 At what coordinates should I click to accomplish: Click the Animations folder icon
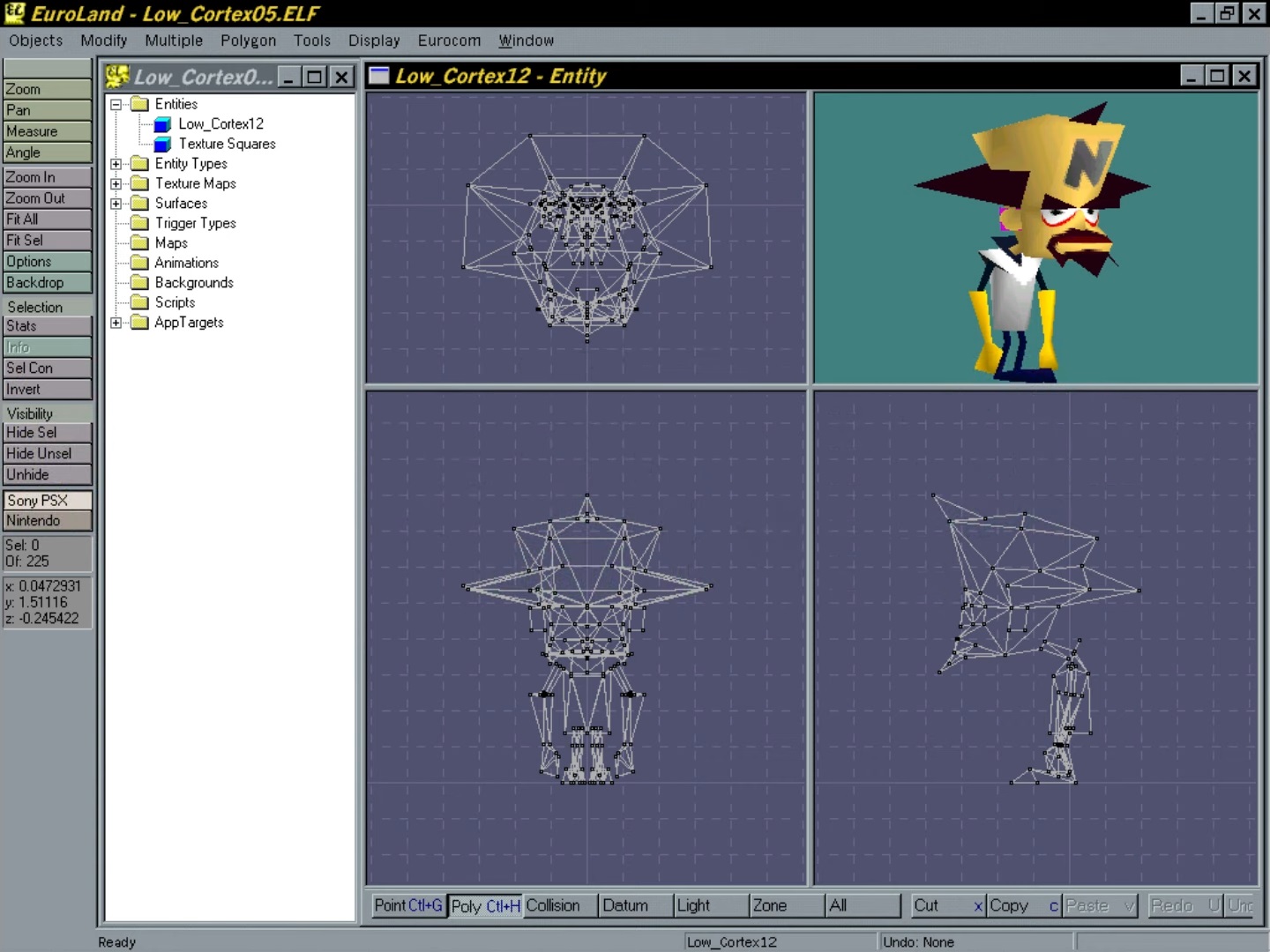pos(139,263)
